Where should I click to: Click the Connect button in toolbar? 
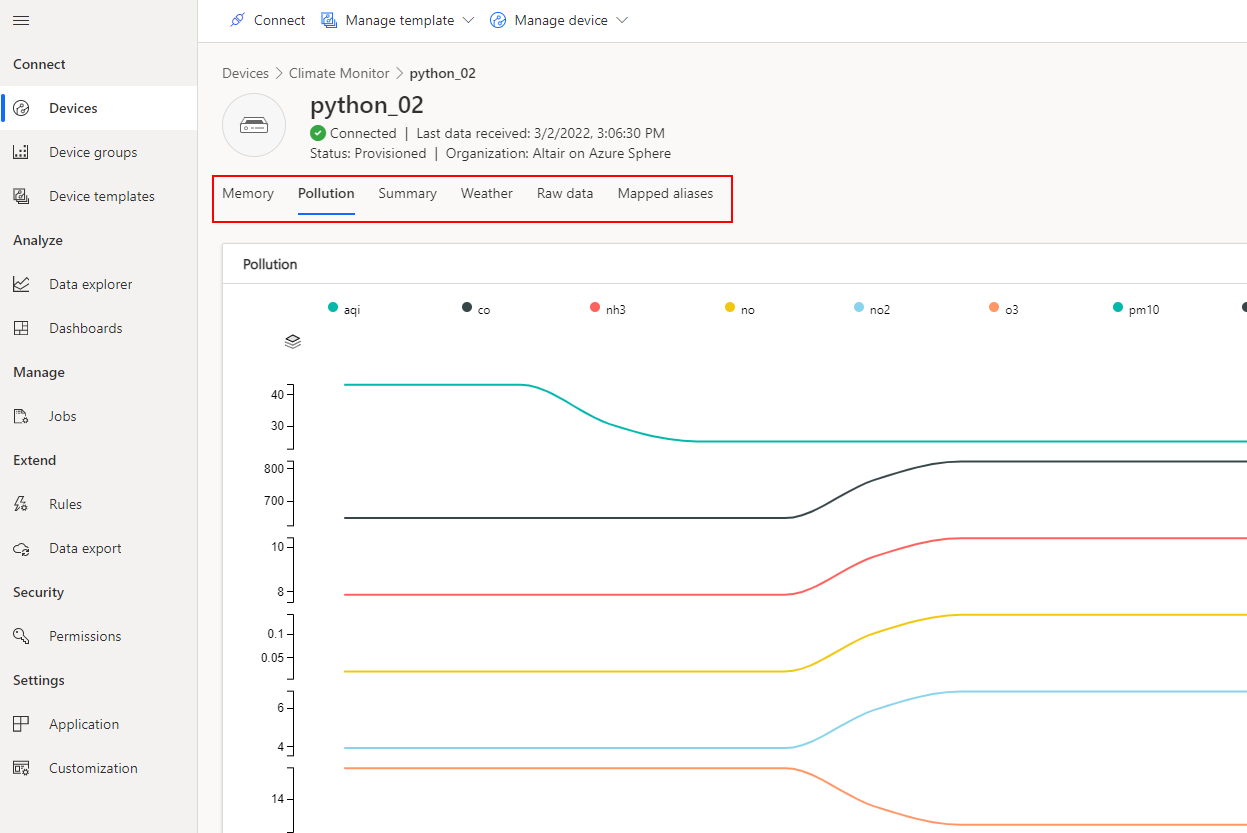pos(267,20)
